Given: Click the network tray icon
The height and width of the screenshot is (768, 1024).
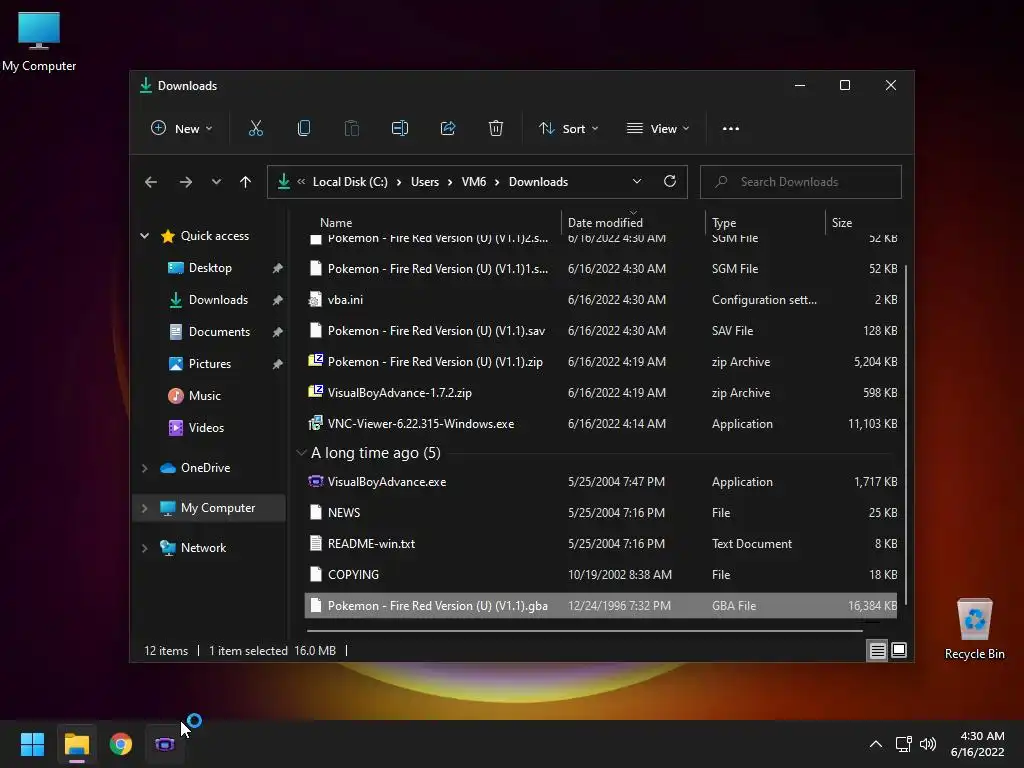Looking at the screenshot, I should [x=904, y=744].
